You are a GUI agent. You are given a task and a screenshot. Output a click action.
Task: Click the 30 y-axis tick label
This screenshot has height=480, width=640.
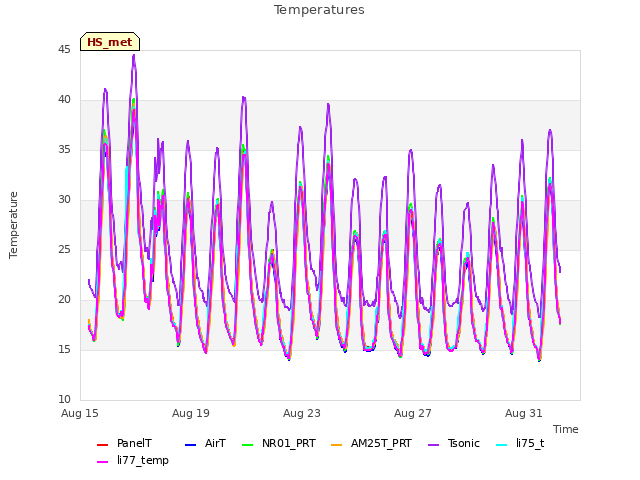[64, 200]
